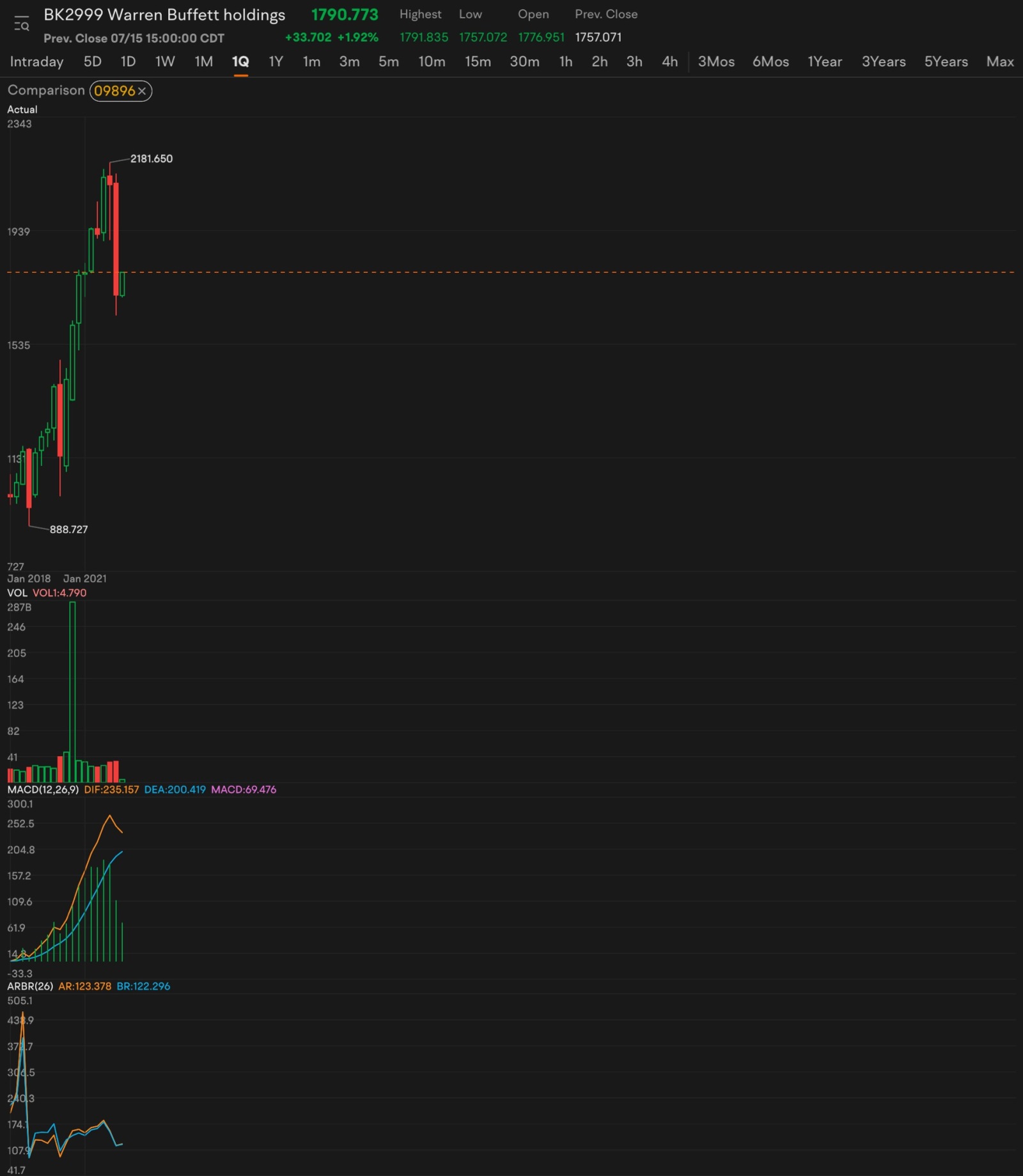This screenshot has height=1176, width=1023.
Task: Click the Jan 2021 date label
Action: pos(85,578)
